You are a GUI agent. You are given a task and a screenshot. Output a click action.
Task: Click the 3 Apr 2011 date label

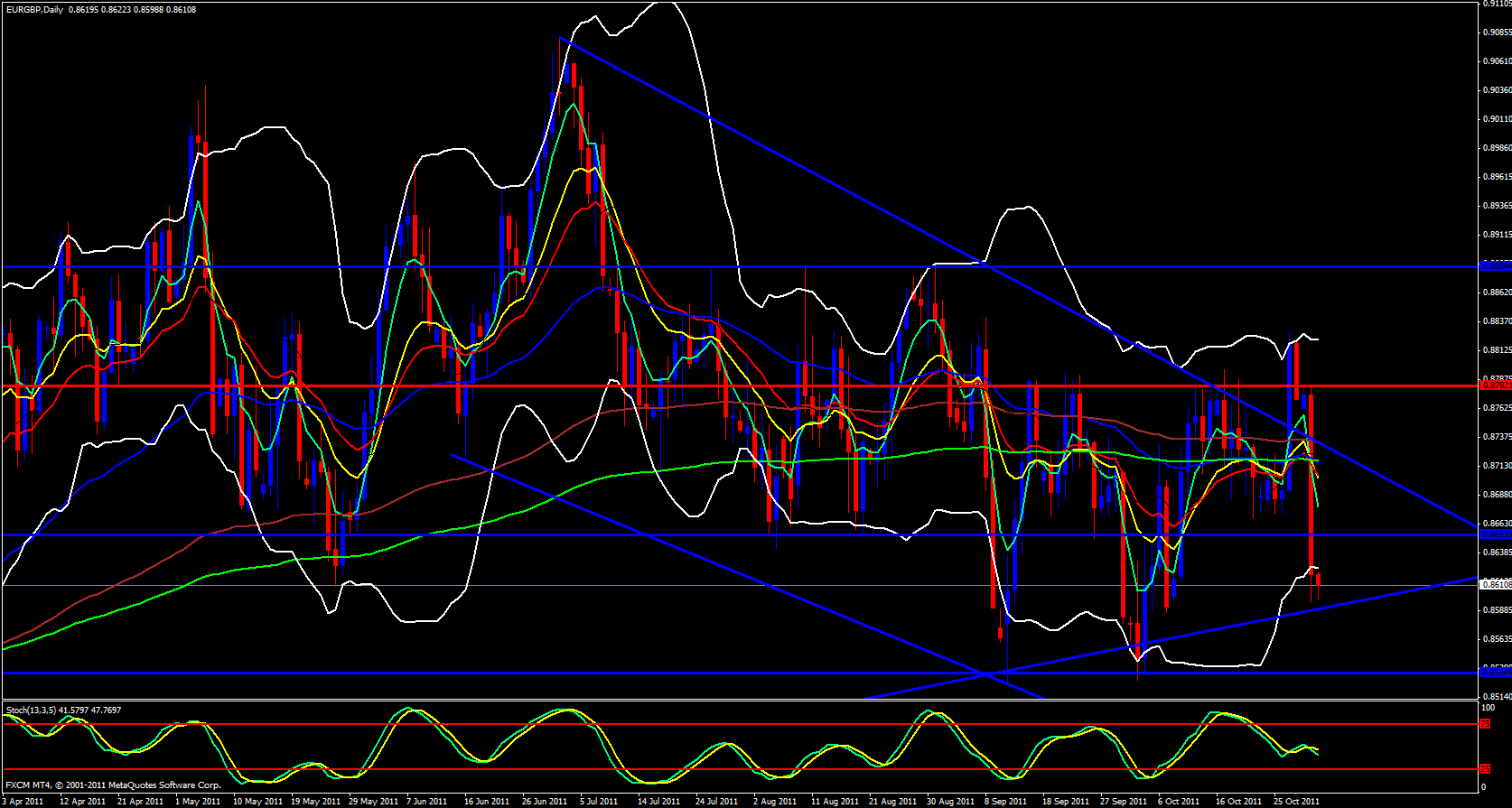click(23, 801)
